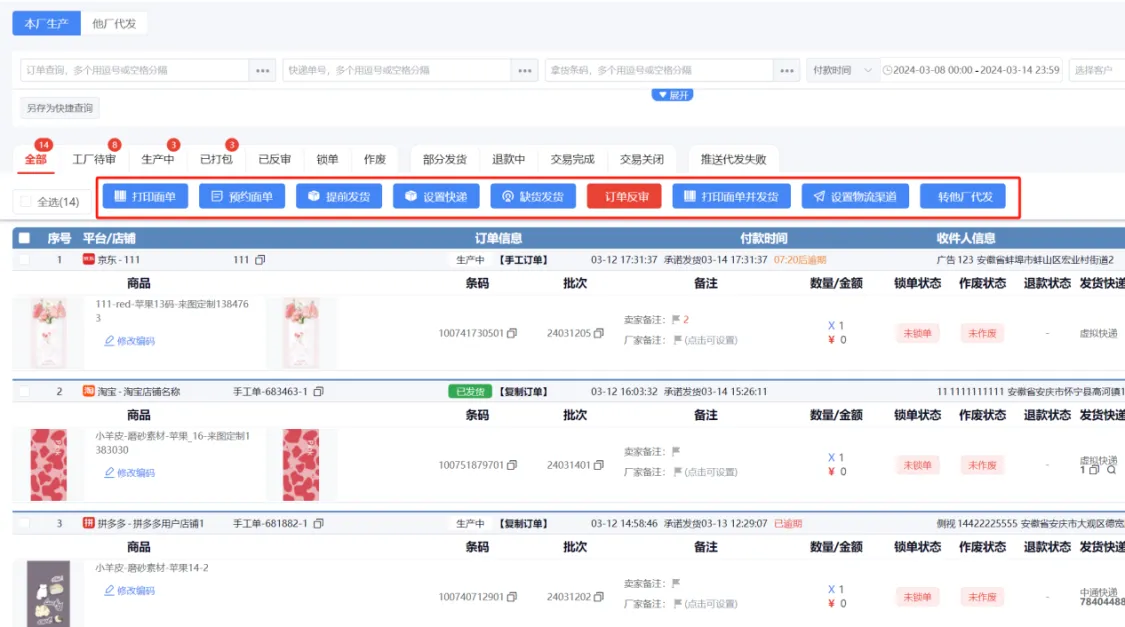Switch to the 他厂代发 tab
The image size is (1125, 627).
coord(113,23)
